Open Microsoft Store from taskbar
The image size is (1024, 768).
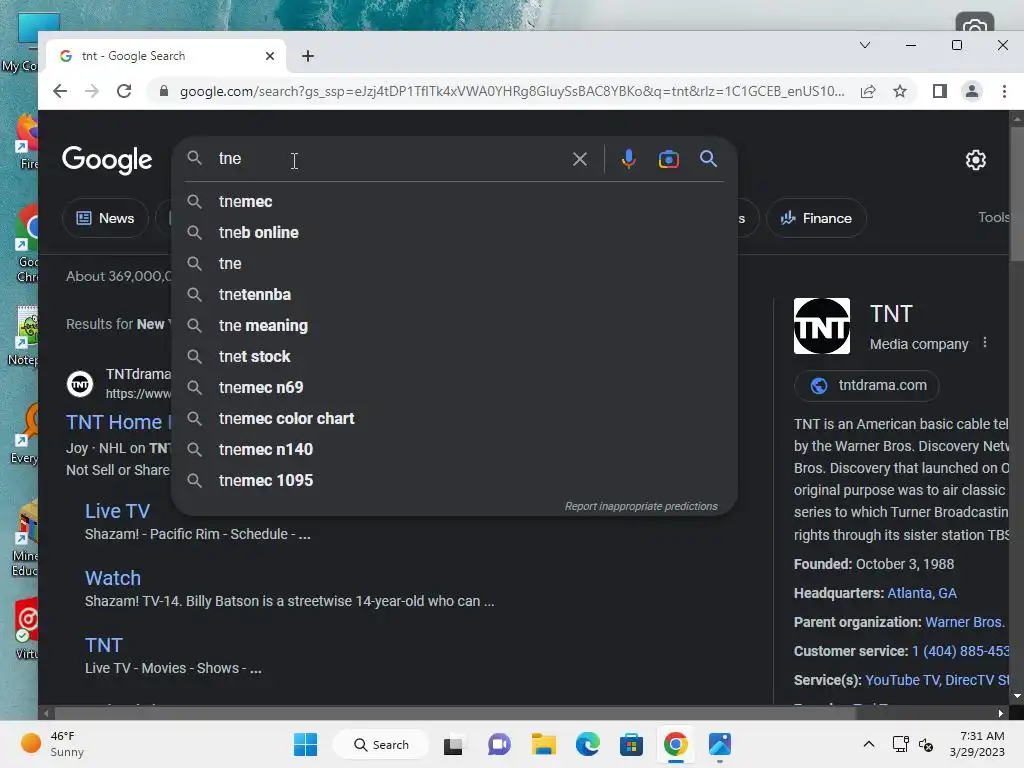632,744
